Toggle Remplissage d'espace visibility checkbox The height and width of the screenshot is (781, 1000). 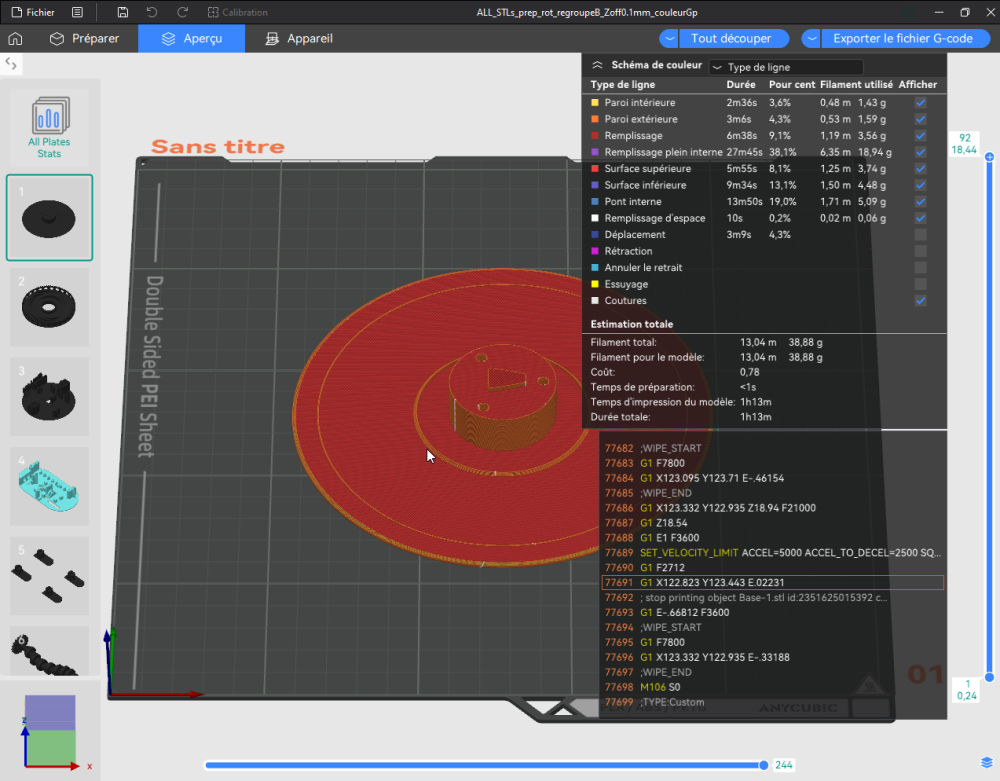920,218
